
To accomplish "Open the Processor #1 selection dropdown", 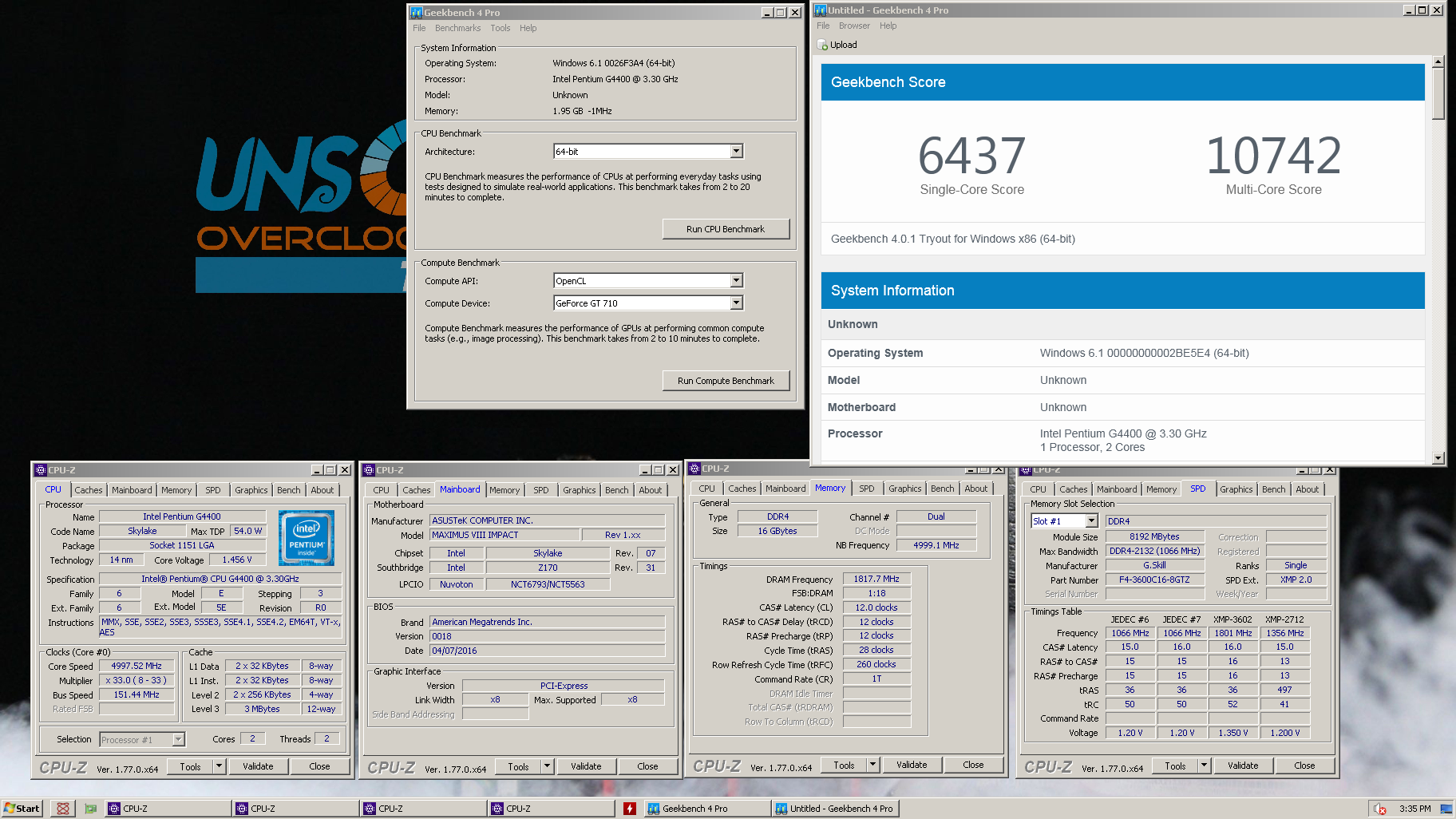I will coord(178,740).
